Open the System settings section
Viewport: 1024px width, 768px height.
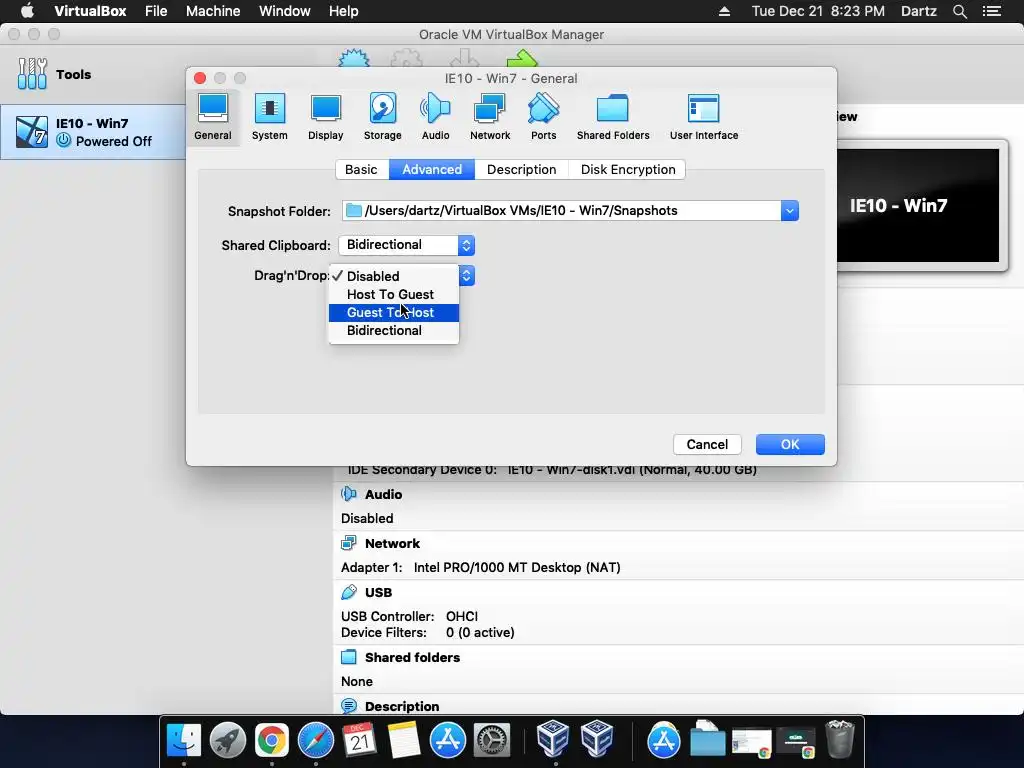point(270,118)
